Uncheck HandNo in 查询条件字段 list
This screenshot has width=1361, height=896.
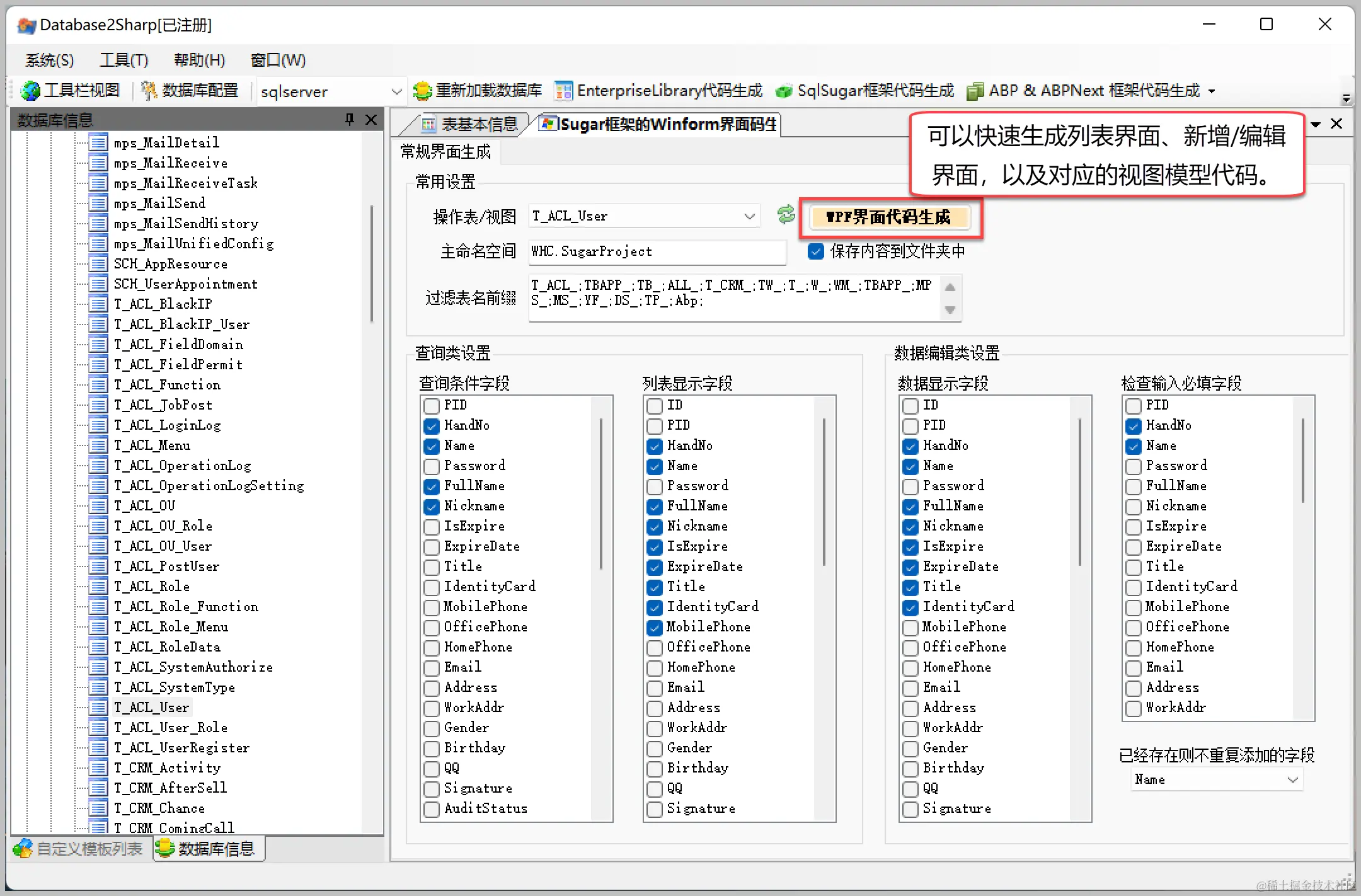point(432,425)
